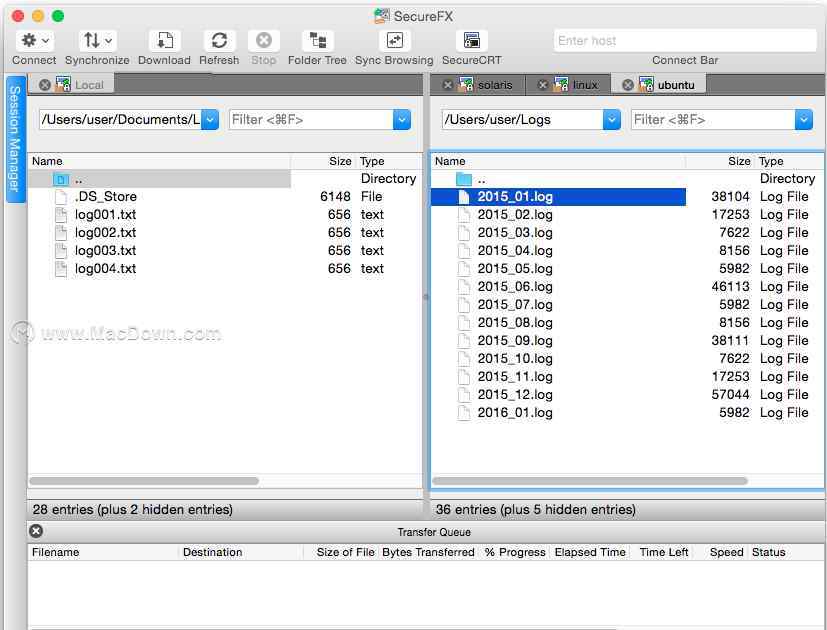The image size is (827, 630).
Task: Refresh the file listing
Action: click(219, 41)
